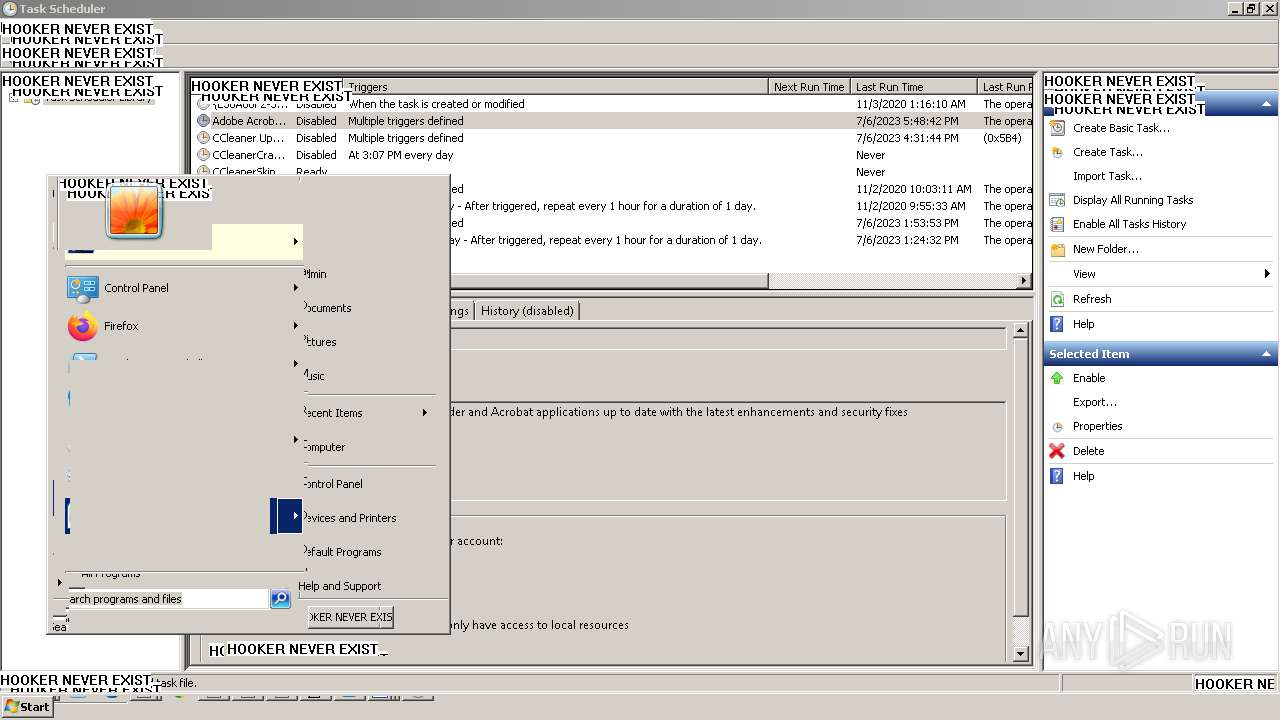Image resolution: width=1280 pixels, height=720 pixels.
Task: Click Enable All Tasks History link
Action: 1130,224
